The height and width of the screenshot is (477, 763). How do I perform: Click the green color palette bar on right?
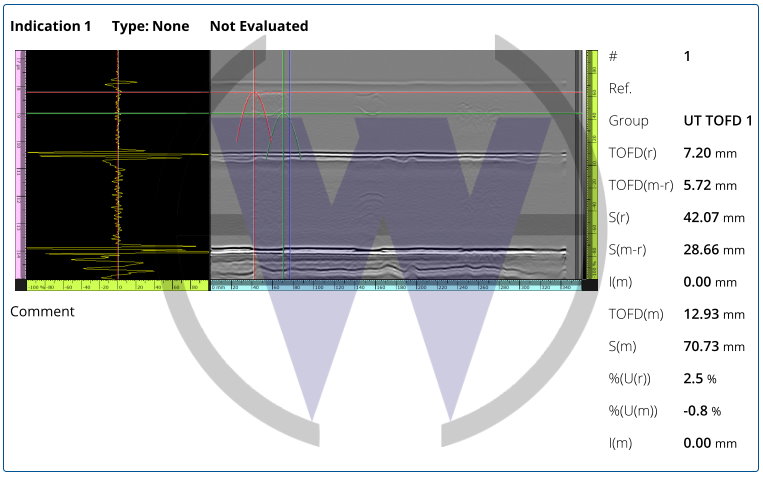(592, 165)
